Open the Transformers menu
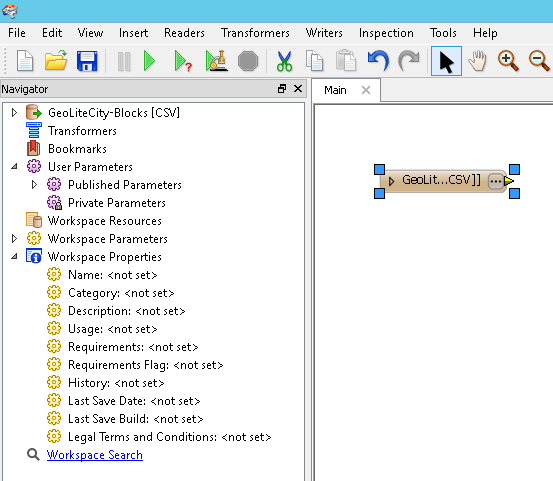This screenshot has height=481, width=553. click(255, 33)
